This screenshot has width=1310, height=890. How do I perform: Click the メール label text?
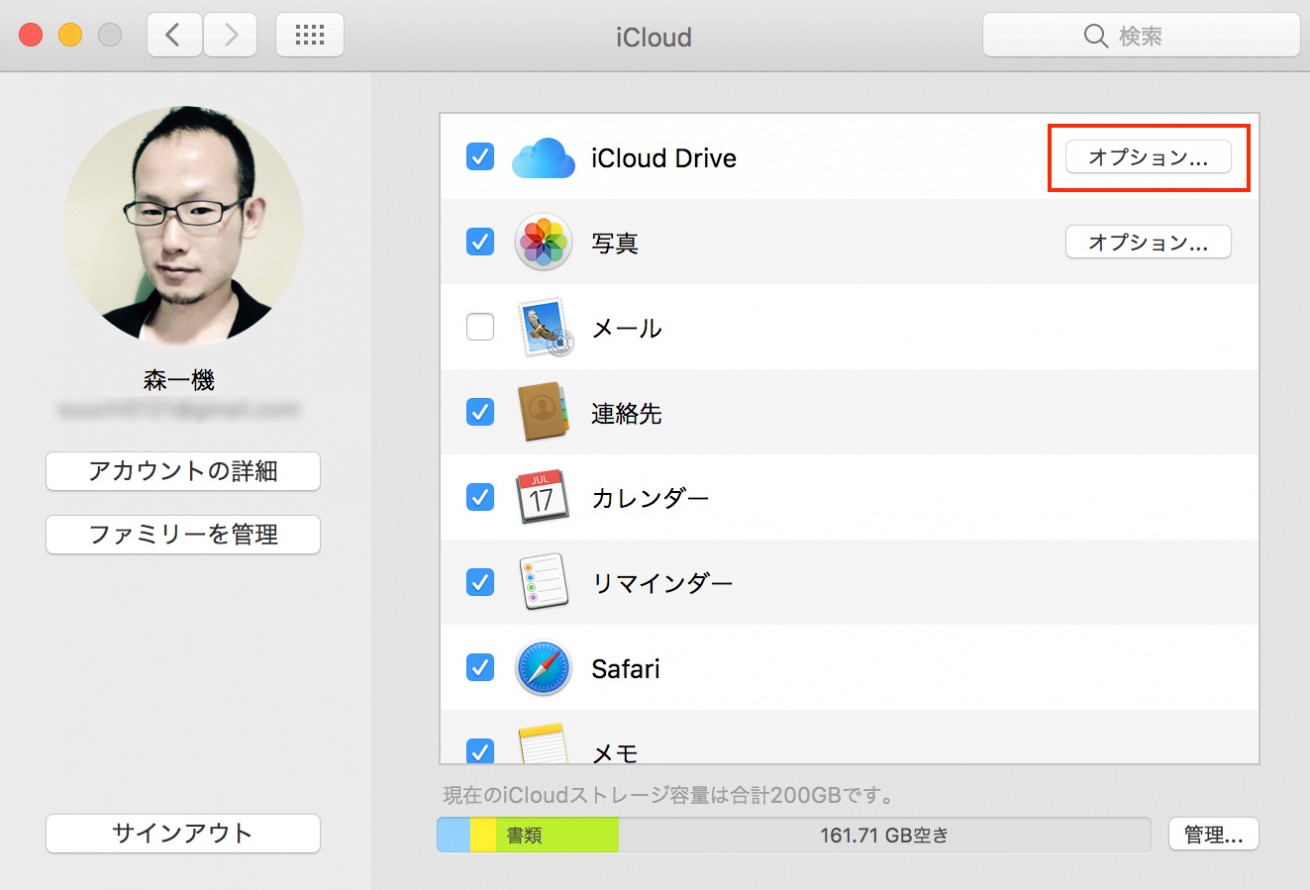pyautogui.click(x=627, y=328)
